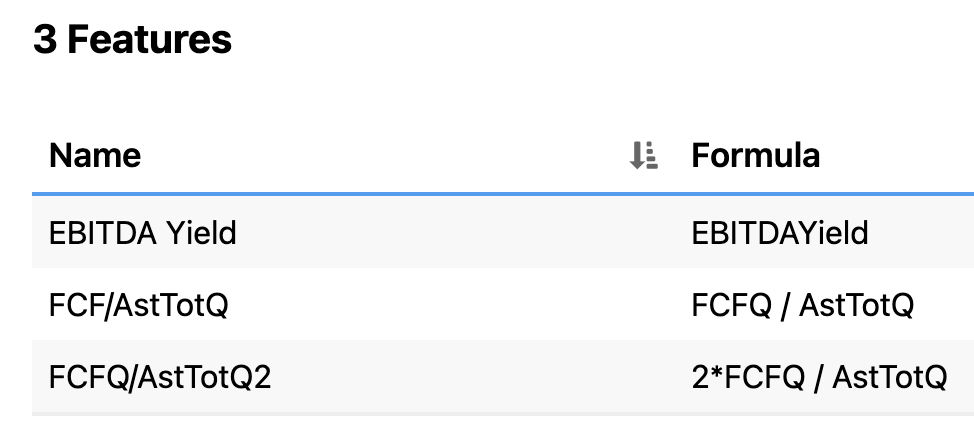This screenshot has height=436, width=974.
Task: Click blank header space between Name and sort icon
Action: (385, 155)
